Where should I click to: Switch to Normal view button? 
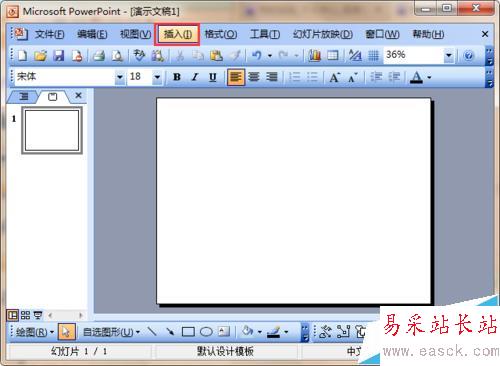(x=12, y=315)
